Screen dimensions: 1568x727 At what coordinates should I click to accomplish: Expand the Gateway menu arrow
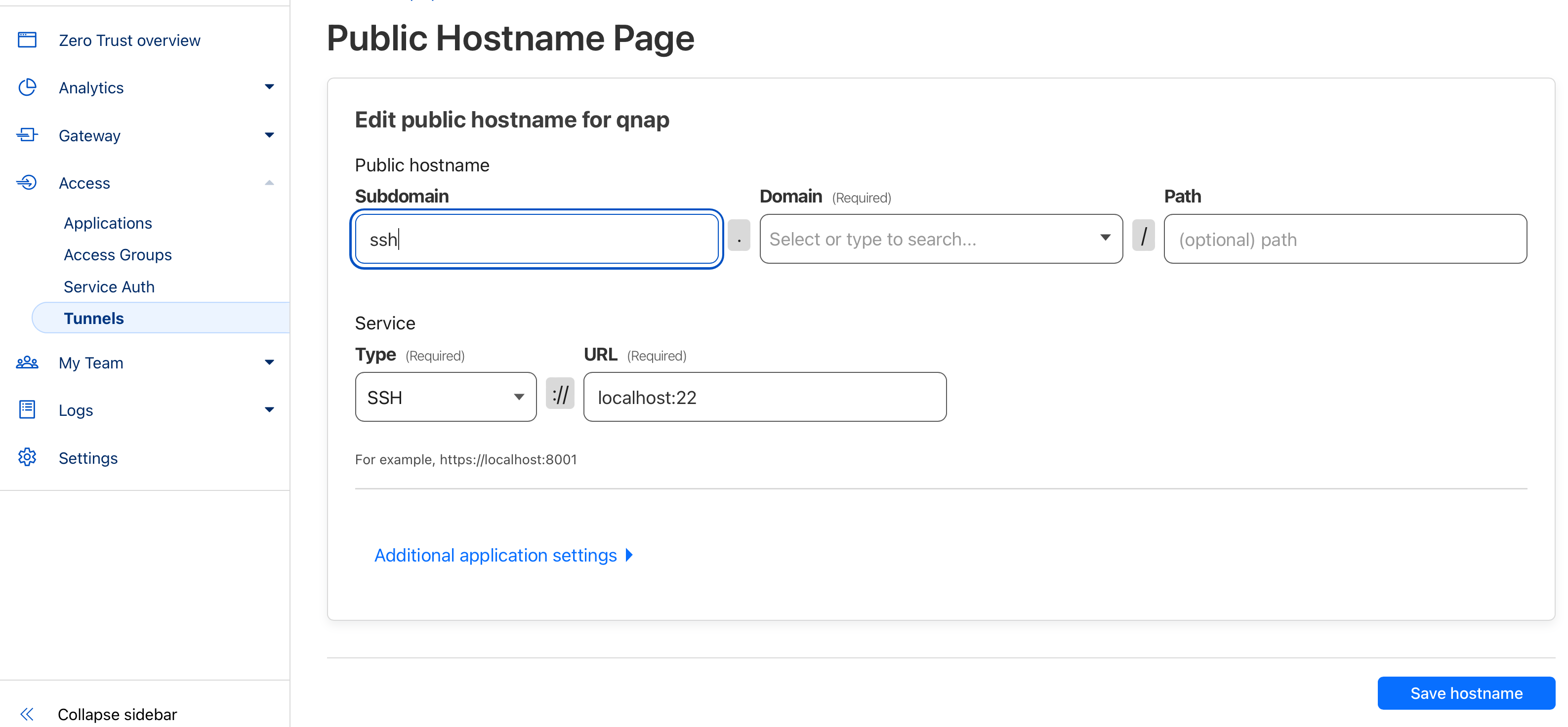(x=269, y=135)
